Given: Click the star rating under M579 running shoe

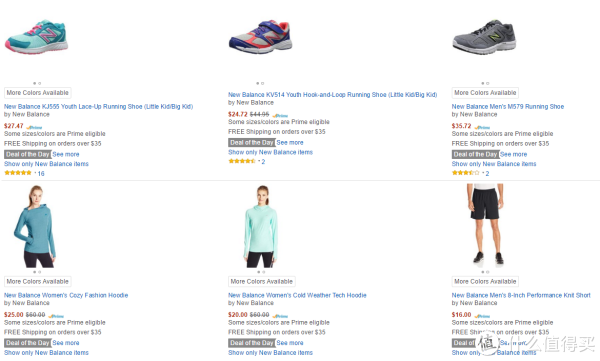Looking at the screenshot, I should [470, 173].
